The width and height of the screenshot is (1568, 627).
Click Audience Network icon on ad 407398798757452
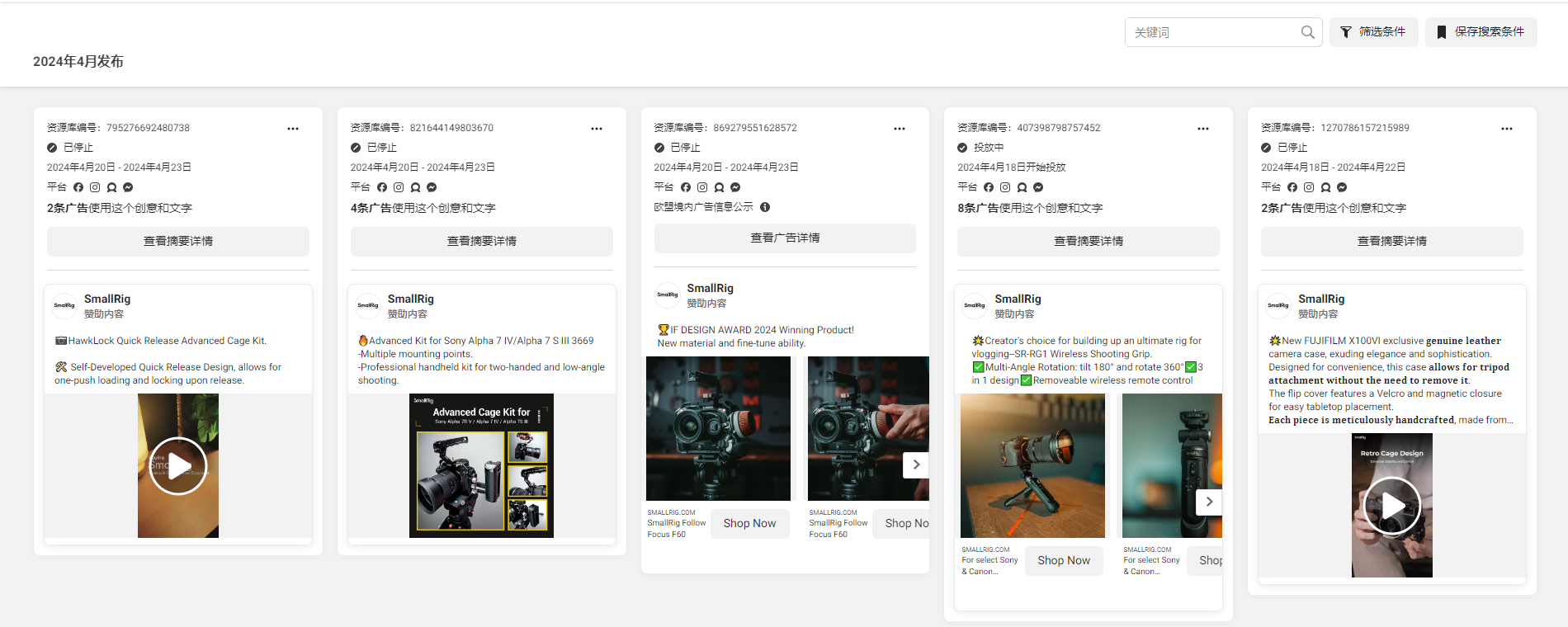click(1022, 187)
